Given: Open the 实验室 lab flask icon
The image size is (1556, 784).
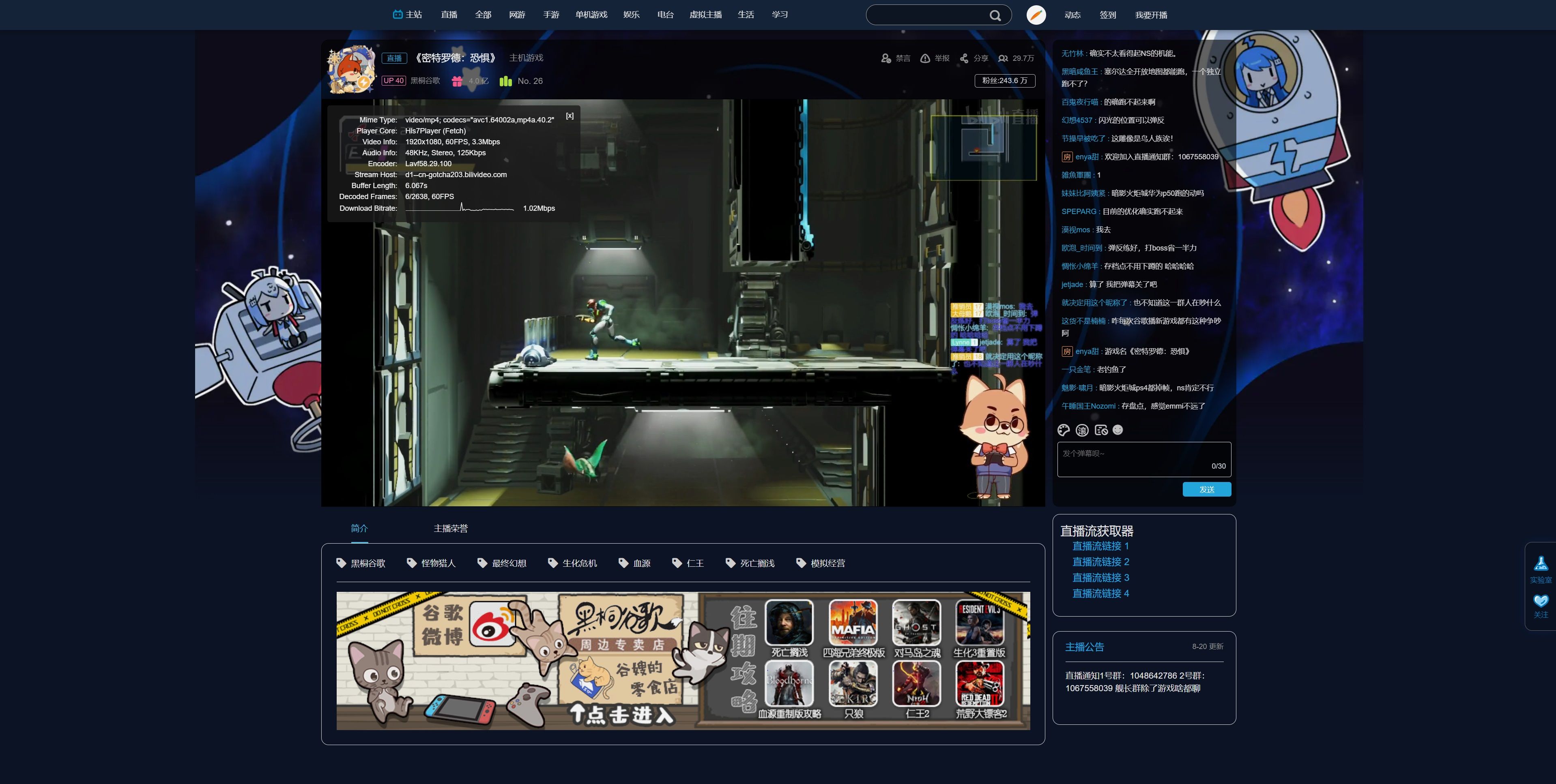Looking at the screenshot, I should click(1540, 564).
